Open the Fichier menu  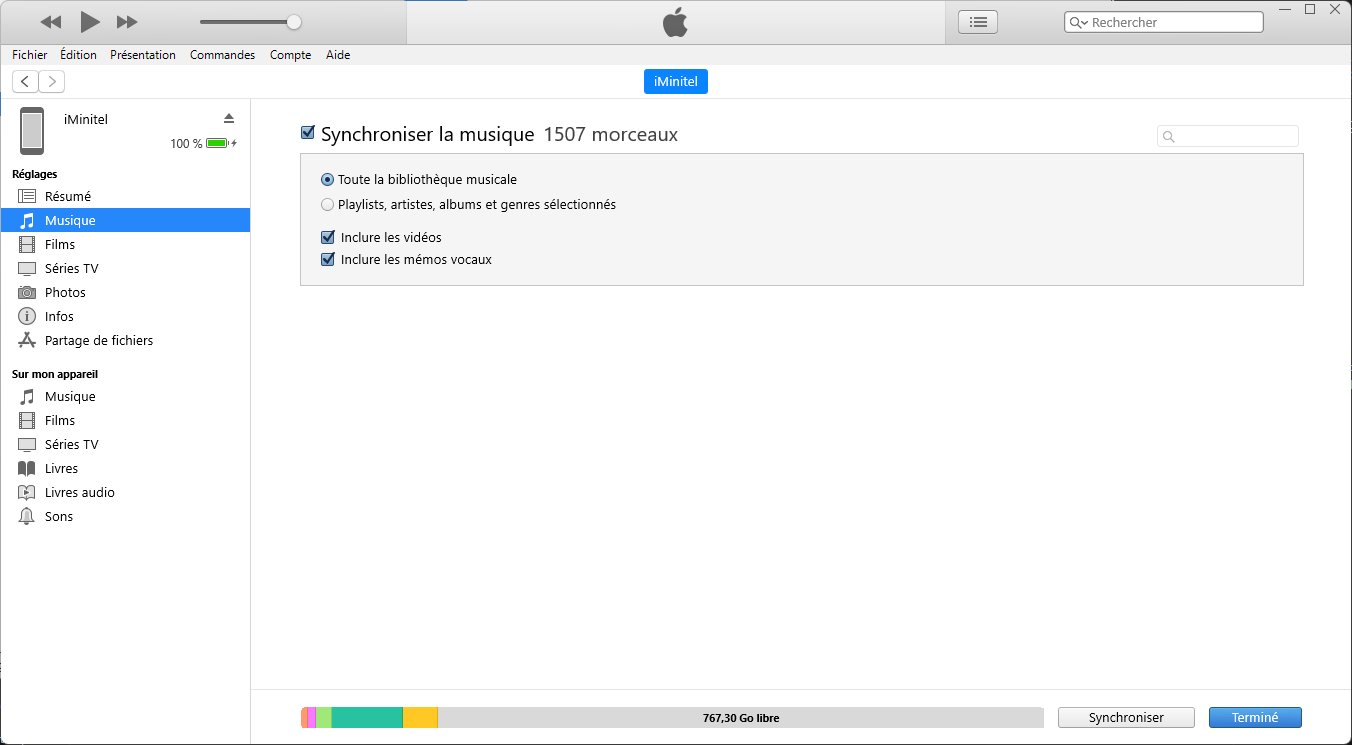pyautogui.click(x=29, y=55)
